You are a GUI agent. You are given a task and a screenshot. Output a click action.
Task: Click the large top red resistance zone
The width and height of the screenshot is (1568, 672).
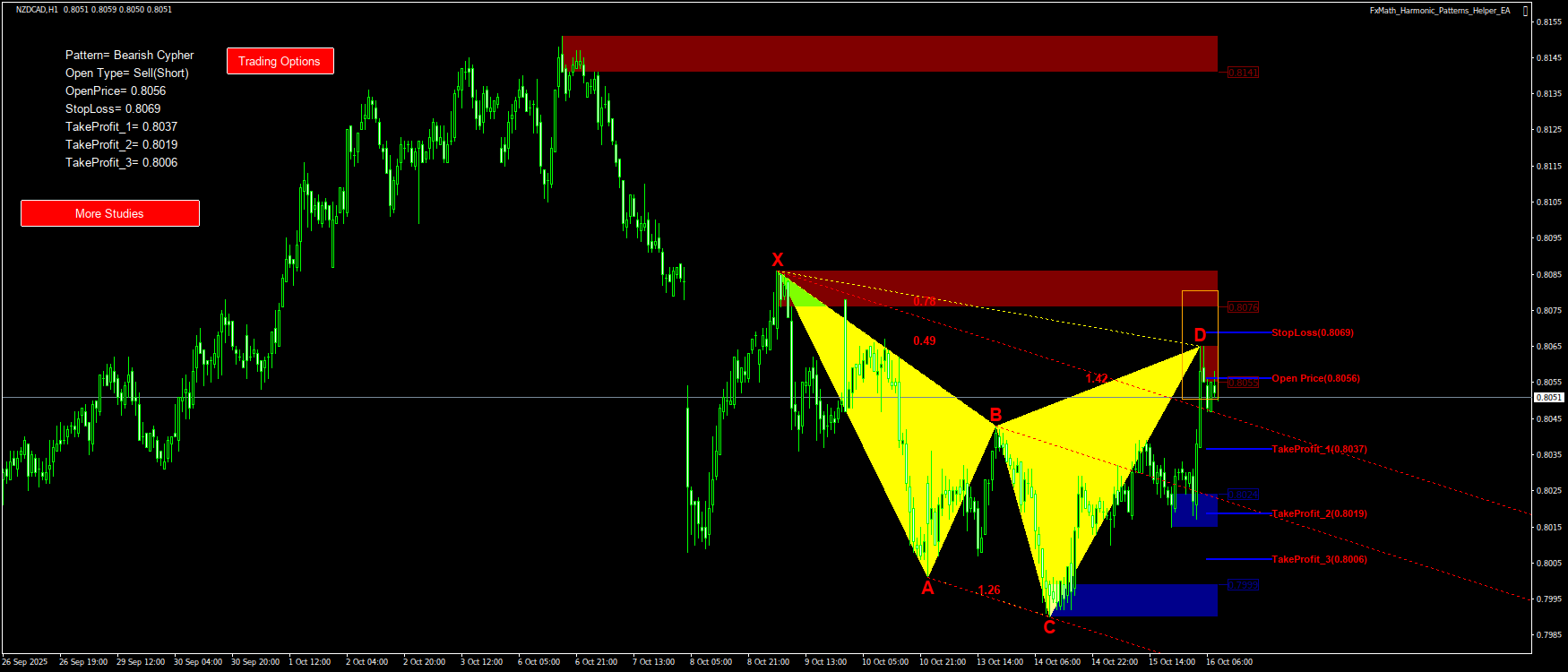click(889, 54)
